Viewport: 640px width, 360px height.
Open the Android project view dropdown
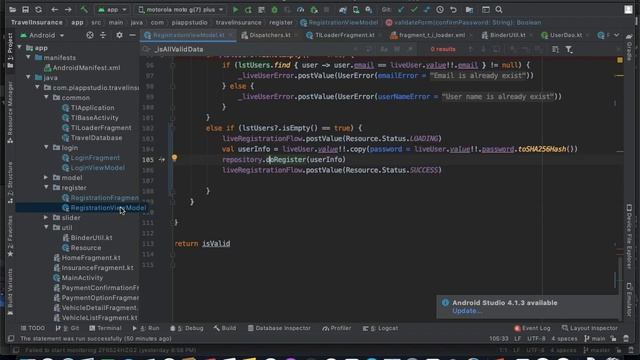[42, 36]
